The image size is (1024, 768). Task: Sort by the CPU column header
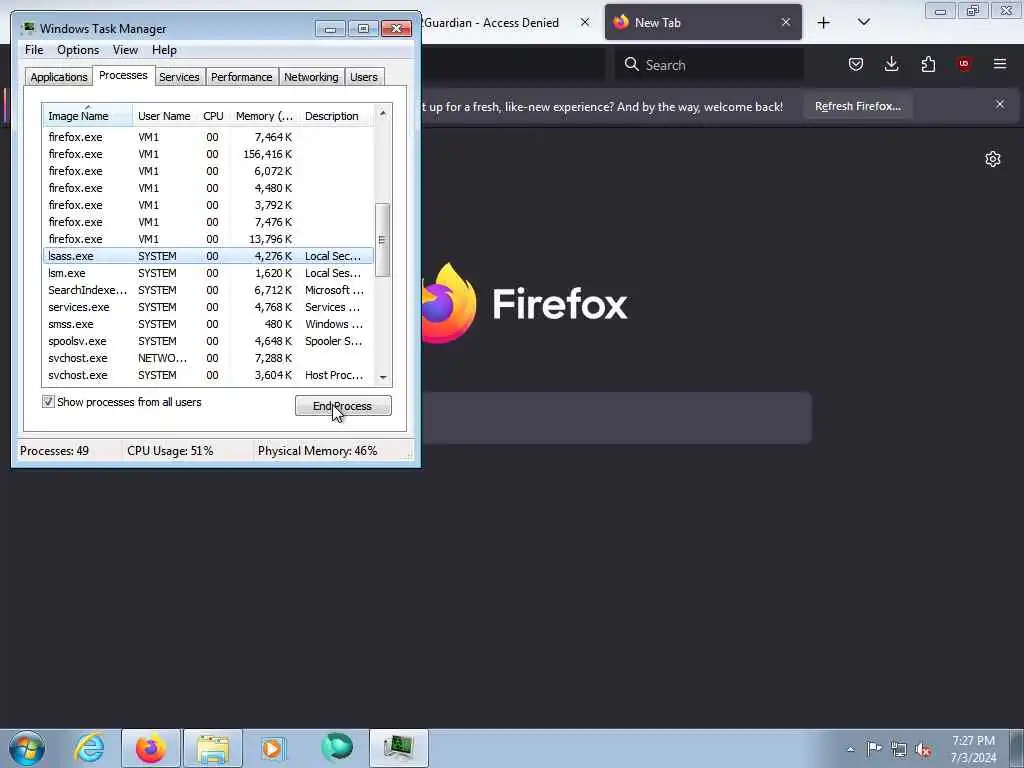click(x=214, y=116)
